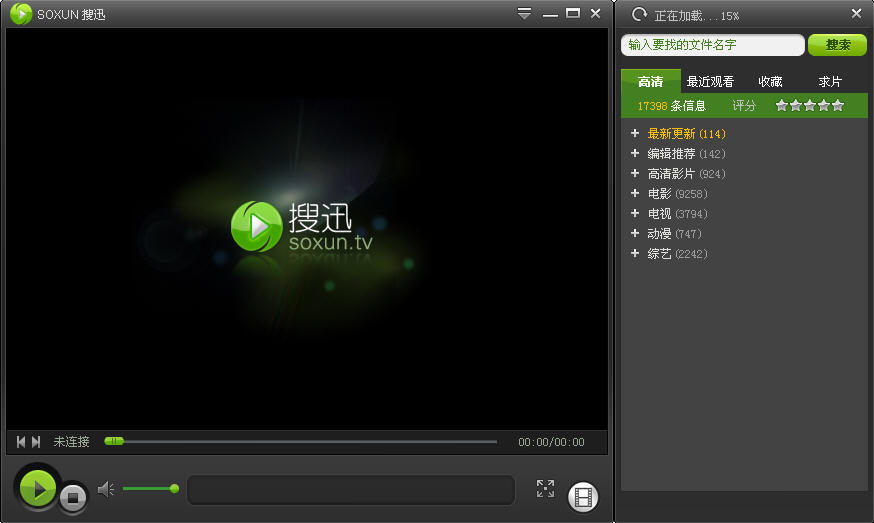Click the seek bar progress handle

(114, 441)
